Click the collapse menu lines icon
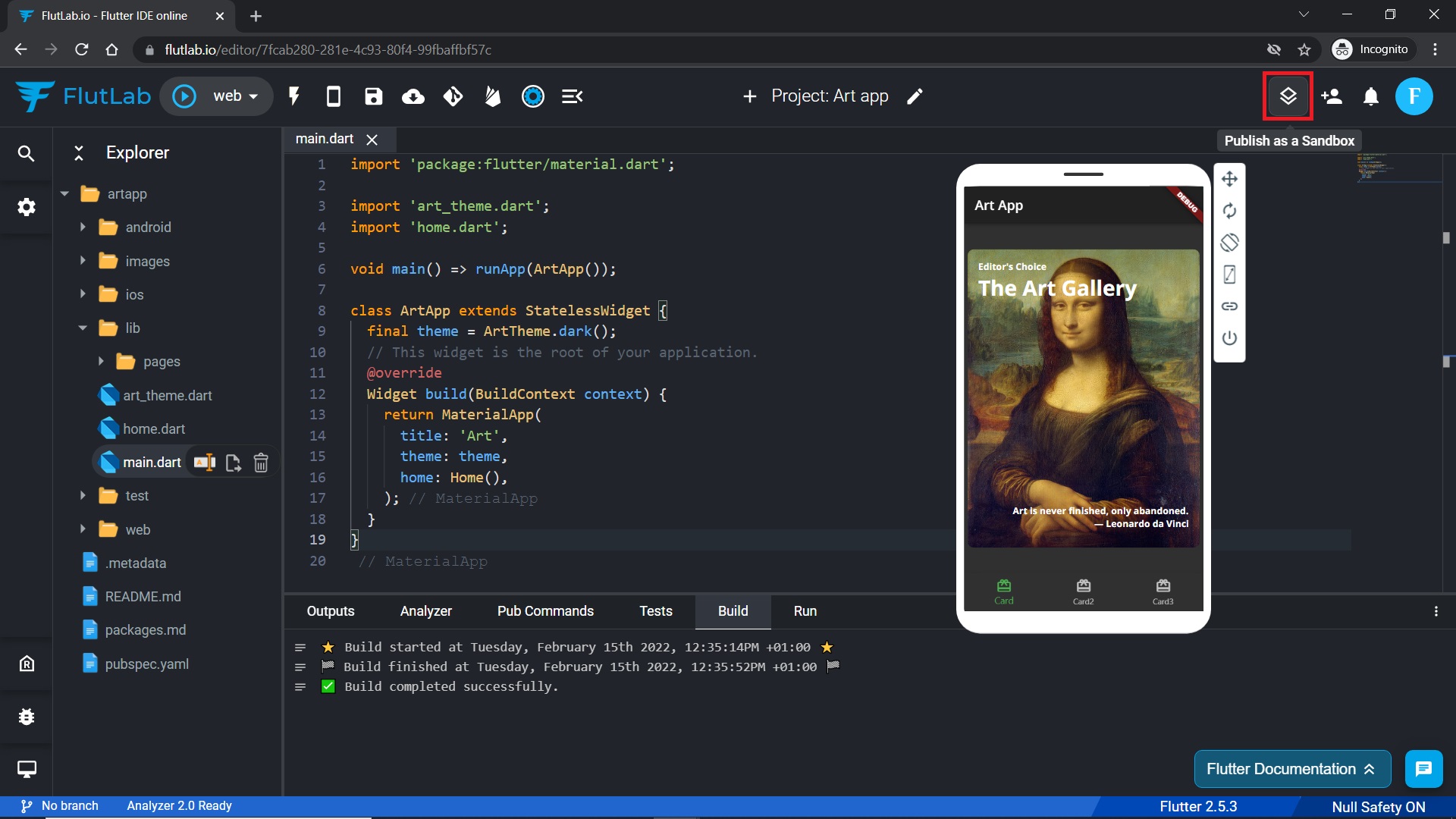Image resolution: width=1456 pixels, height=819 pixels. click(573, 96)
